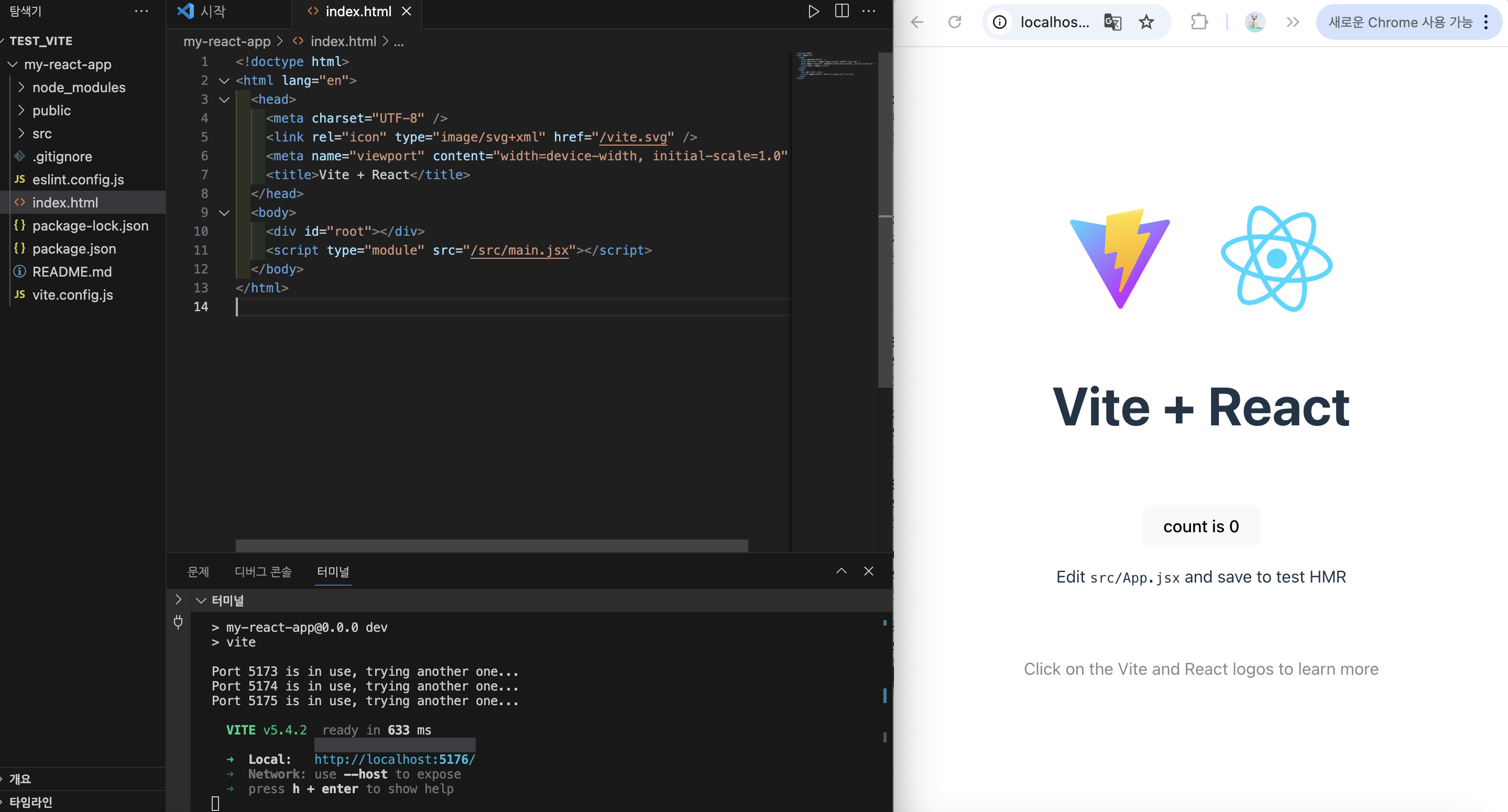This screenshot has width=1508, height=812.
Task: Reload the localhost page in Chrome
Action: click(955, 22)
